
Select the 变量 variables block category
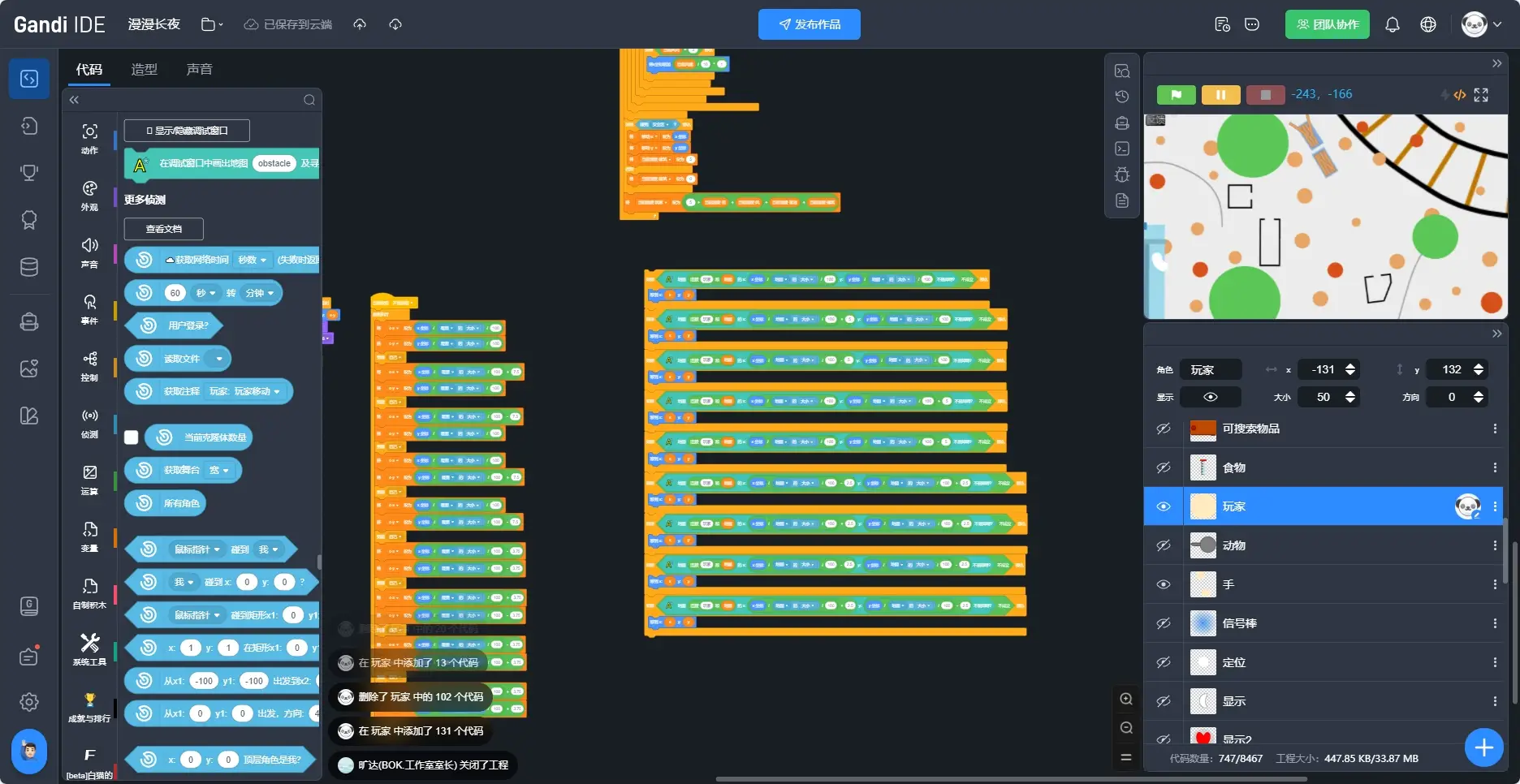89,536
